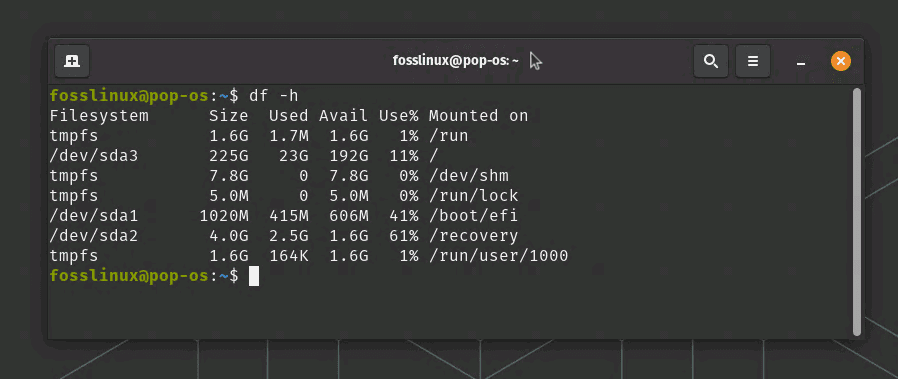Click the 61% usage value
The width and height of the screenshot is (898, 379).
point(404,236)
